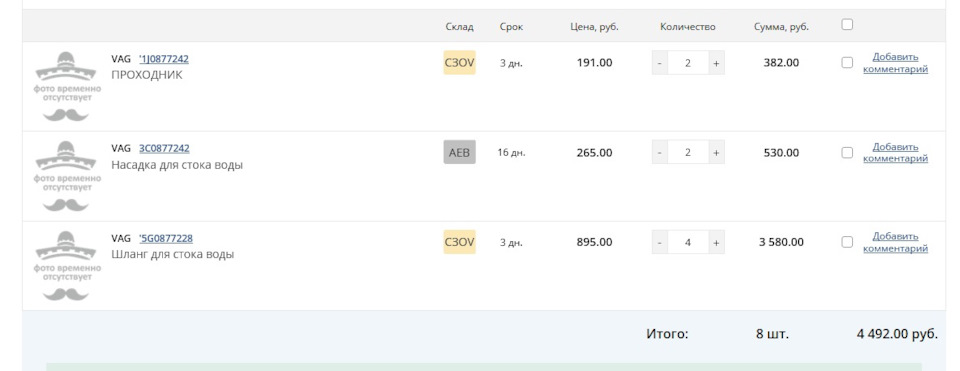Add comment to the ПРОХОДНИК item
The image size is (960, 371).
(x=895, y=62)
